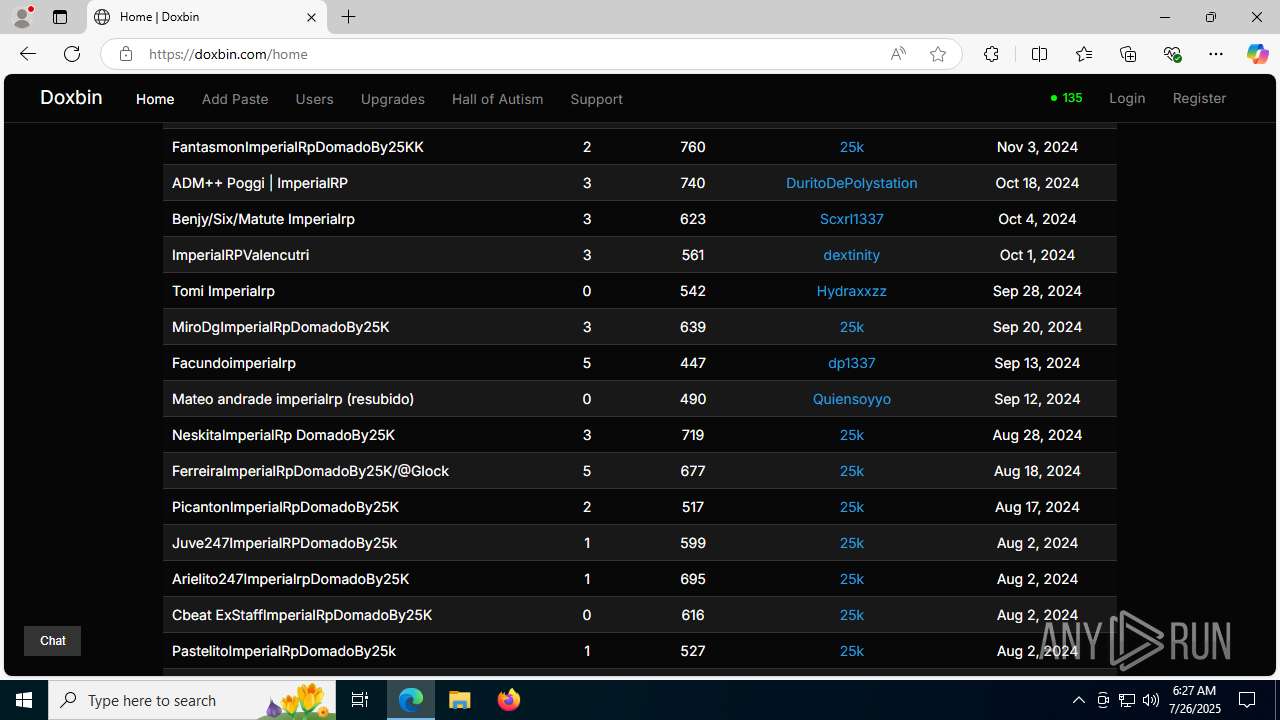Open Edge Settings and more menu
Image resolution: width=1280 pixels, height=720 pixels.
(1216, 54)
